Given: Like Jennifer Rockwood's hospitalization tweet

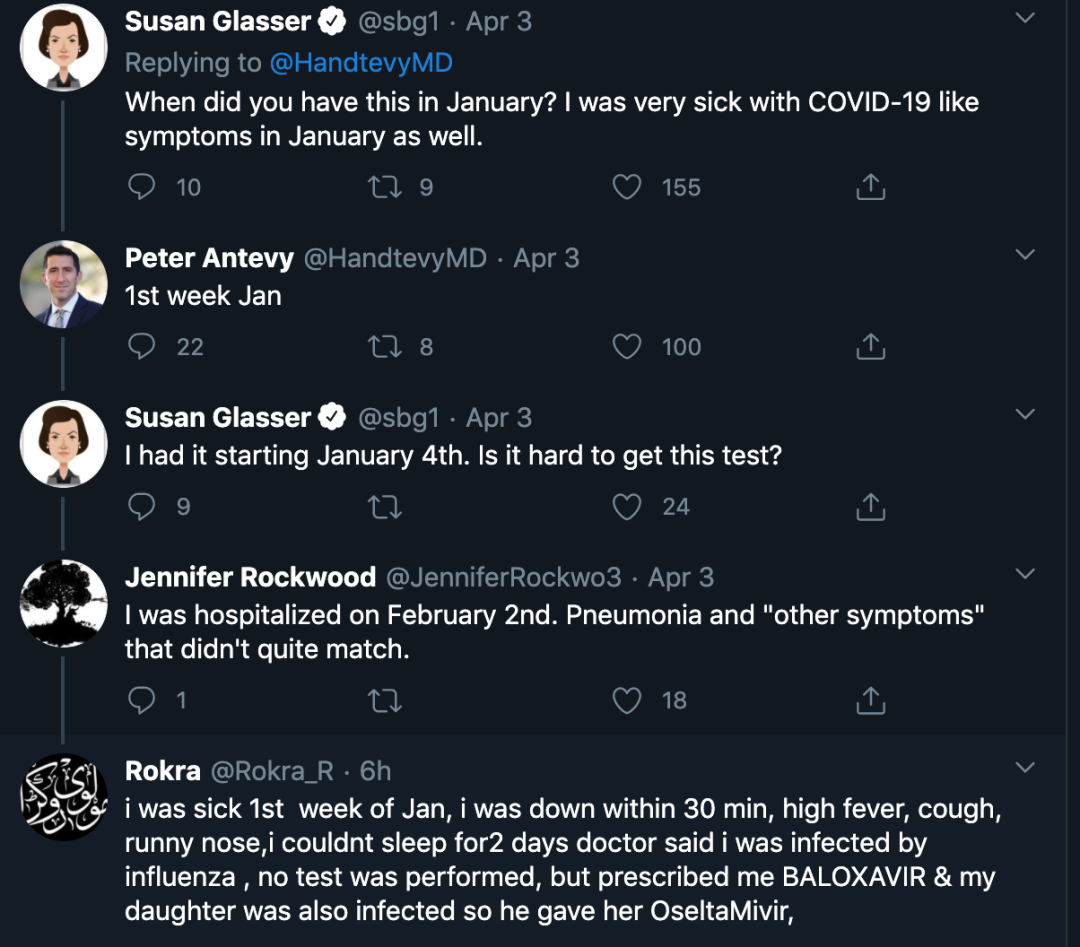Looking at the screenshot, I should tap(627, 700).
